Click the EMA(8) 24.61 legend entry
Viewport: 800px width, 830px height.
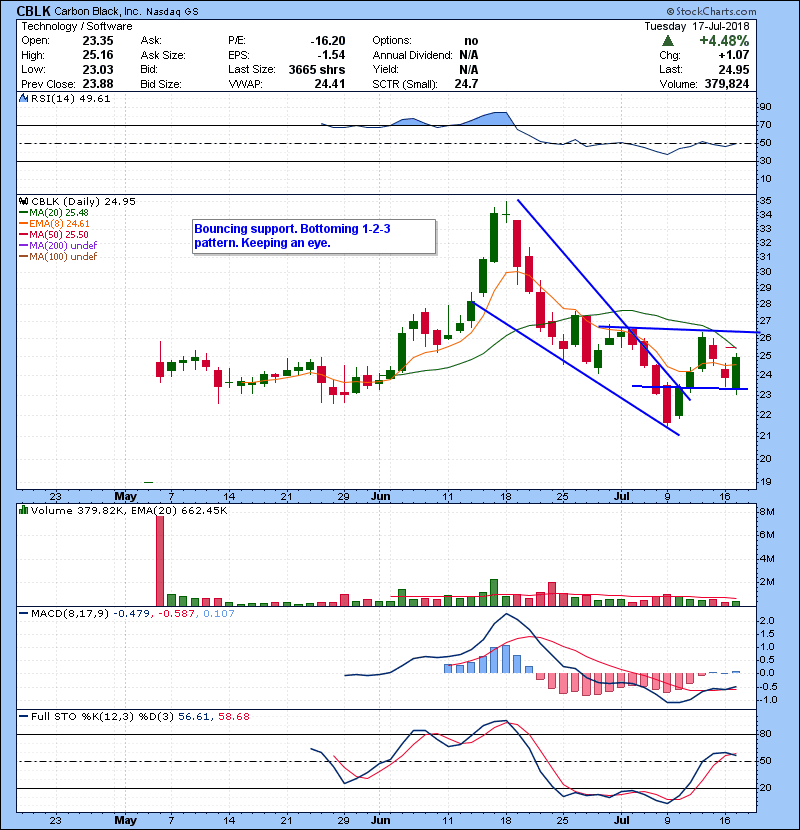[59, 223]
